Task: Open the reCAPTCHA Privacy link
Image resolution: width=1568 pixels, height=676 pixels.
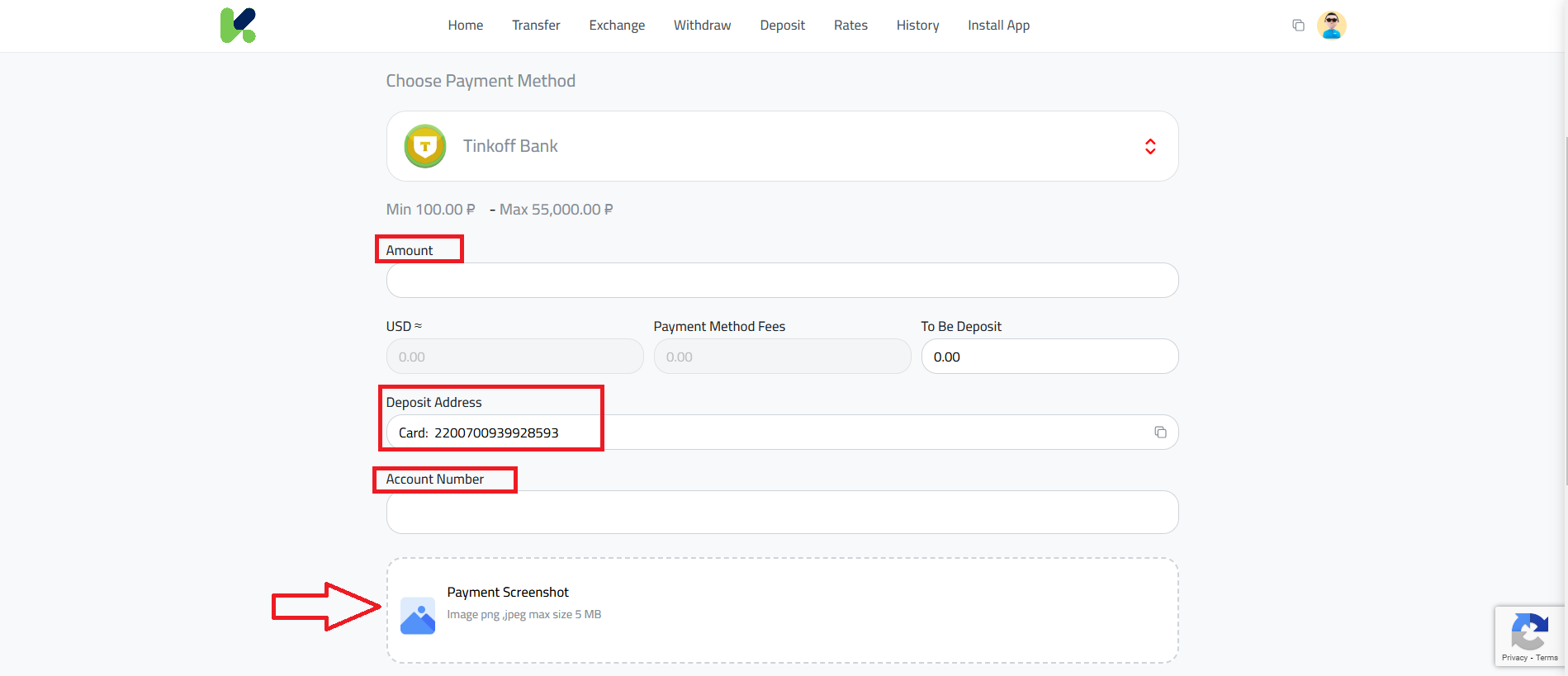Action: (x=1514, y=658)
